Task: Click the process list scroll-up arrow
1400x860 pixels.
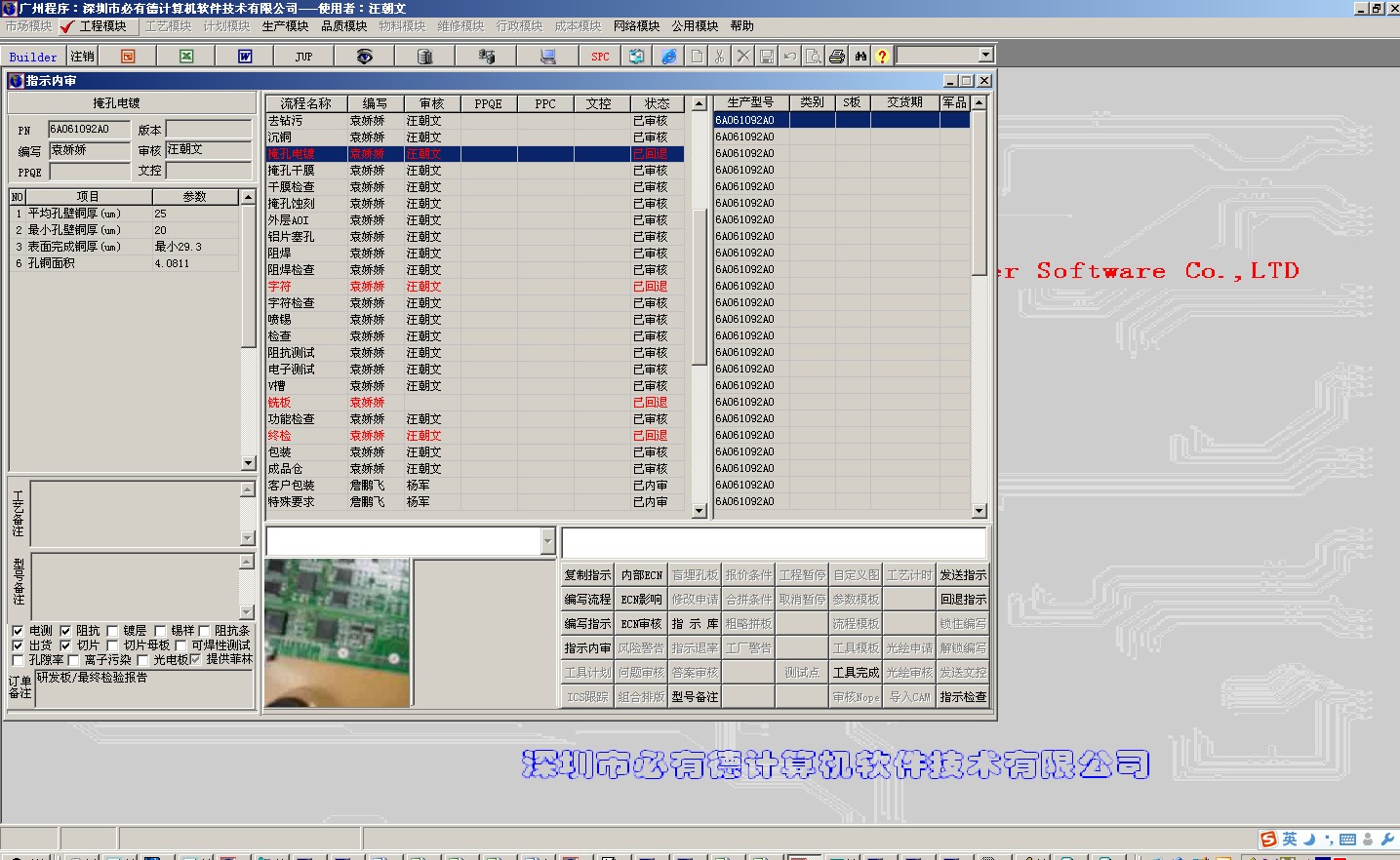Action: pyautogui.click(x=699, y=103)
